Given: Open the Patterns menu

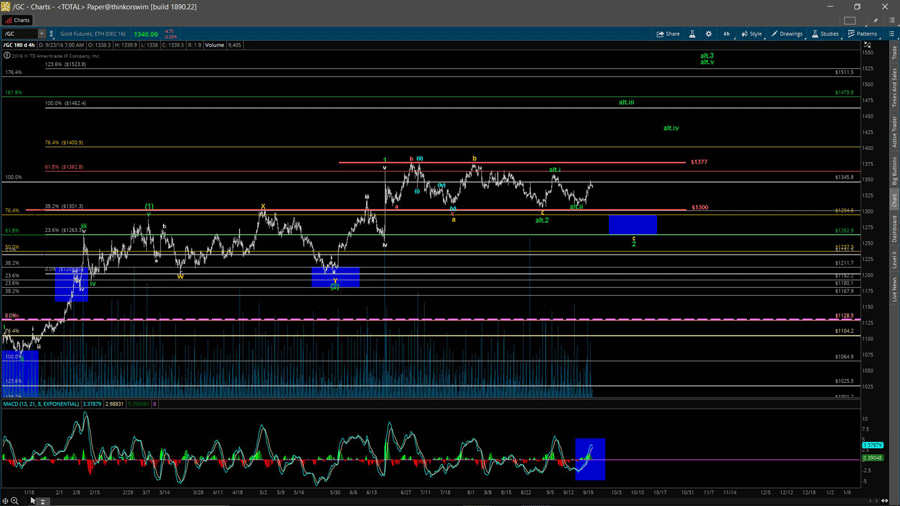Looking at the screenshot, I should pyautogui.click(x=862, y=34).
